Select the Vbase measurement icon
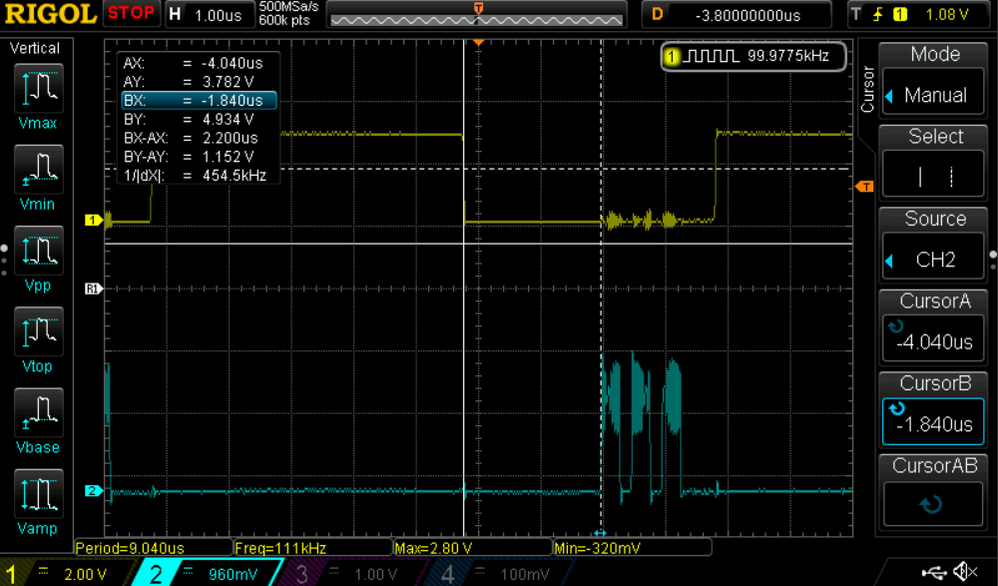This screenshot has height=586, width=998. click(x=38, y=412)
